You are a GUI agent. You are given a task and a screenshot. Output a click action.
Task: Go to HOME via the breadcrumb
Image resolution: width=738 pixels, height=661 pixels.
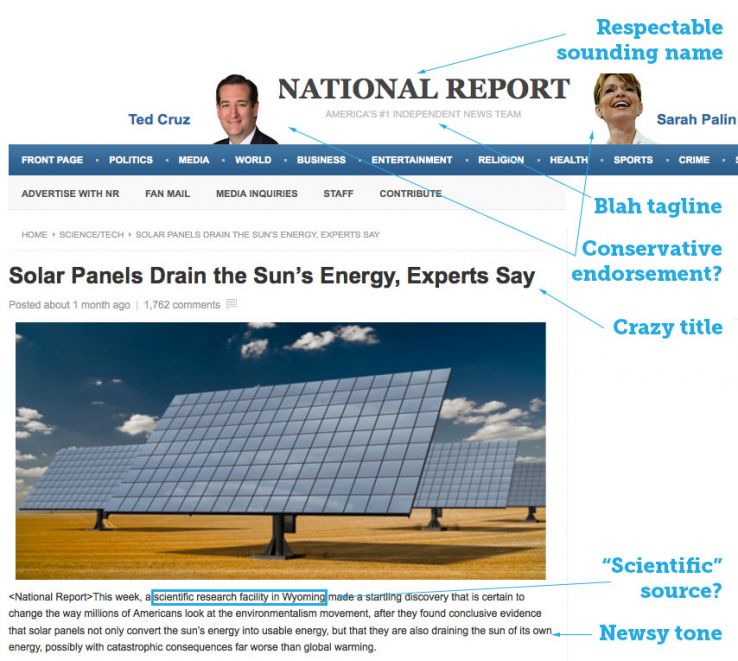click(34, 234)
